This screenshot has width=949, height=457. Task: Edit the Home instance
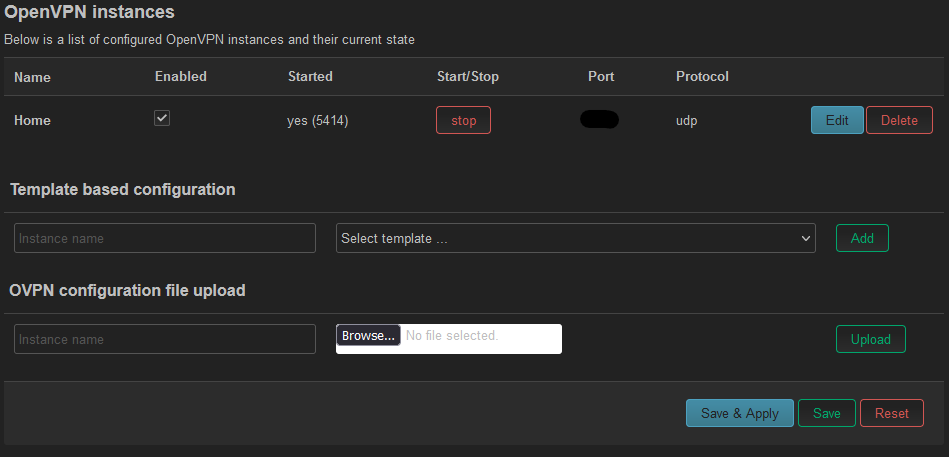pyautogui.click(x=837, y=120)
